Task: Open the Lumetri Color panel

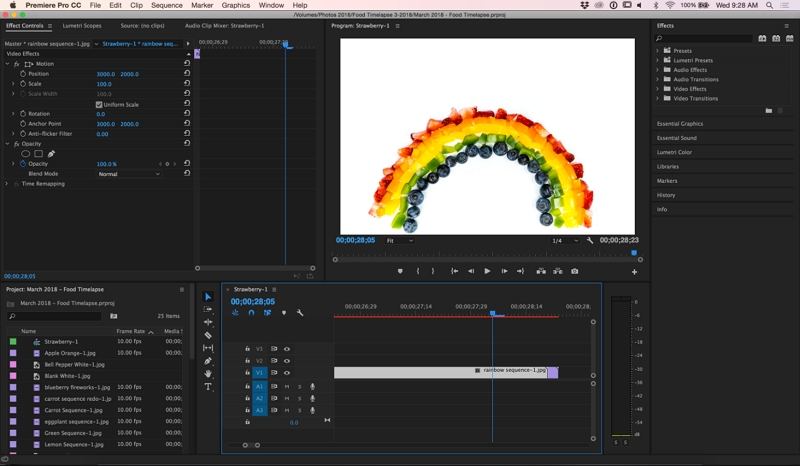Action: point(674,152)
